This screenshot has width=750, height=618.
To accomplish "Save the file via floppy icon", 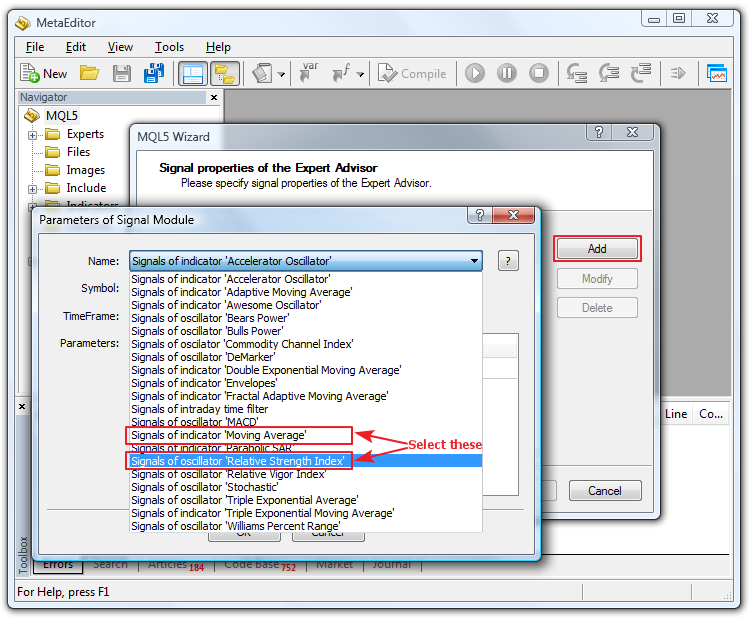I will (x=121, y=74).
